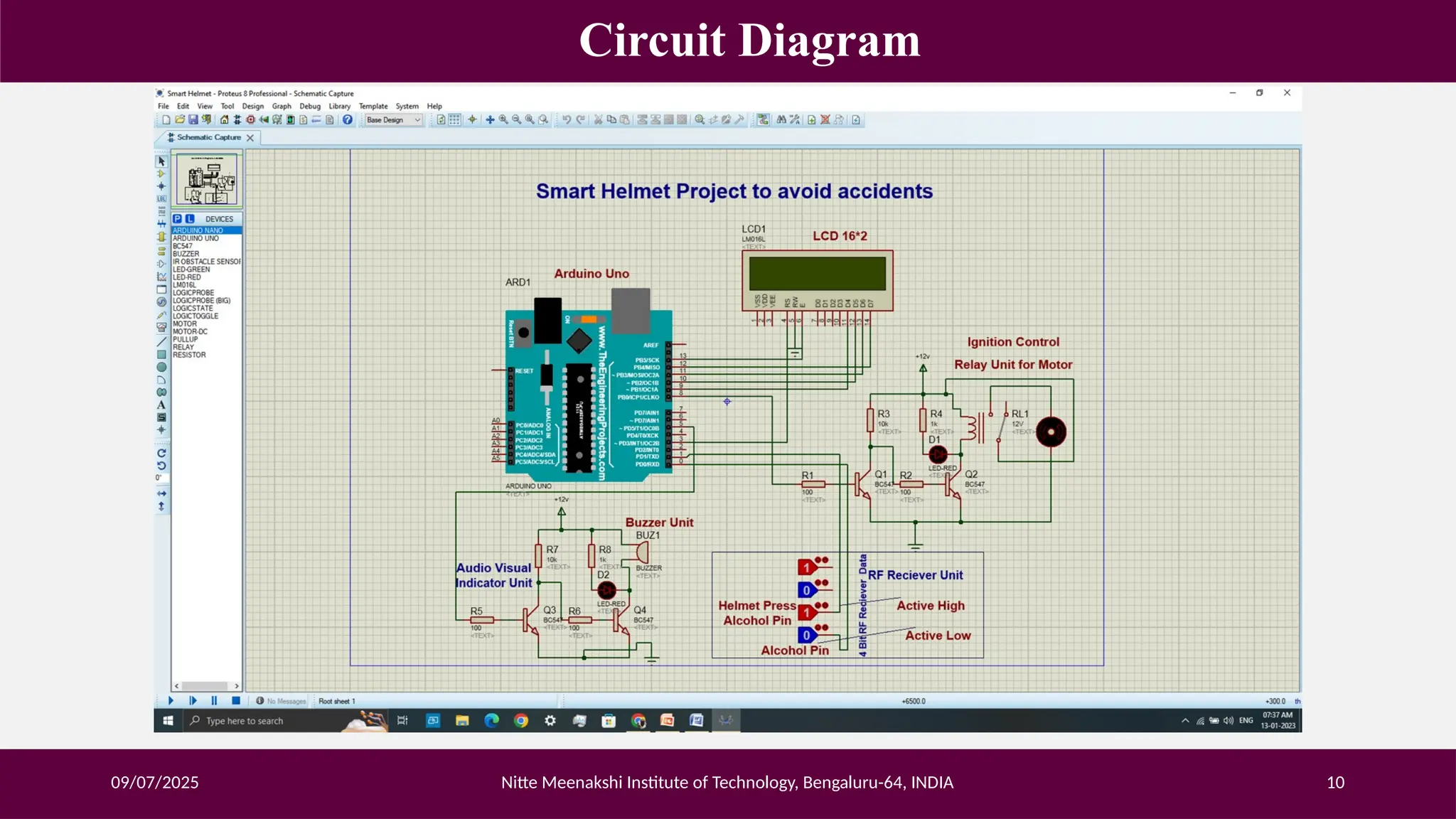Select the 2D graphics text tool
The image size is (1456, 819).
coord(161,405)
